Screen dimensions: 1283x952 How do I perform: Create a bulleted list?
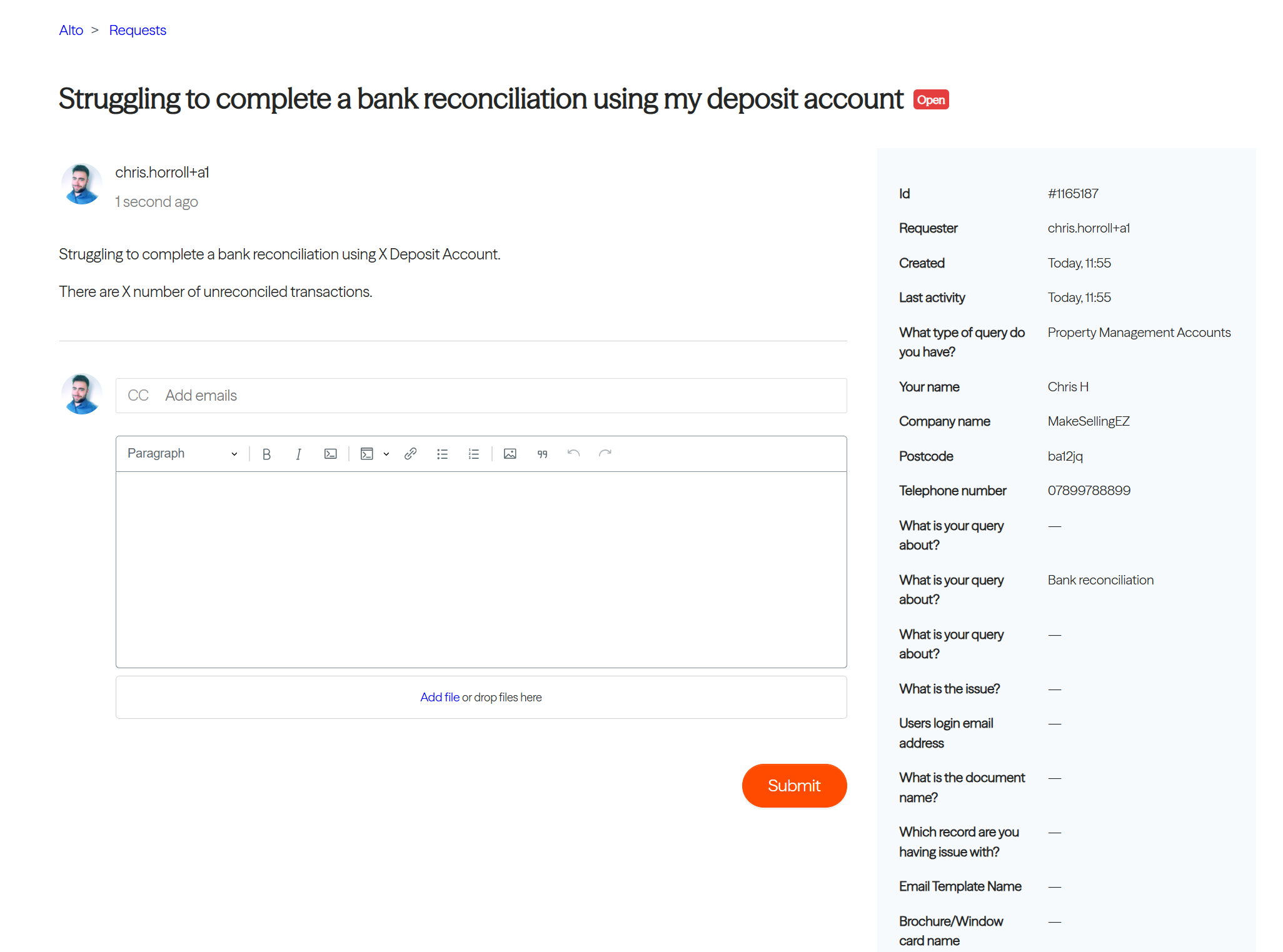pos(442,454)
